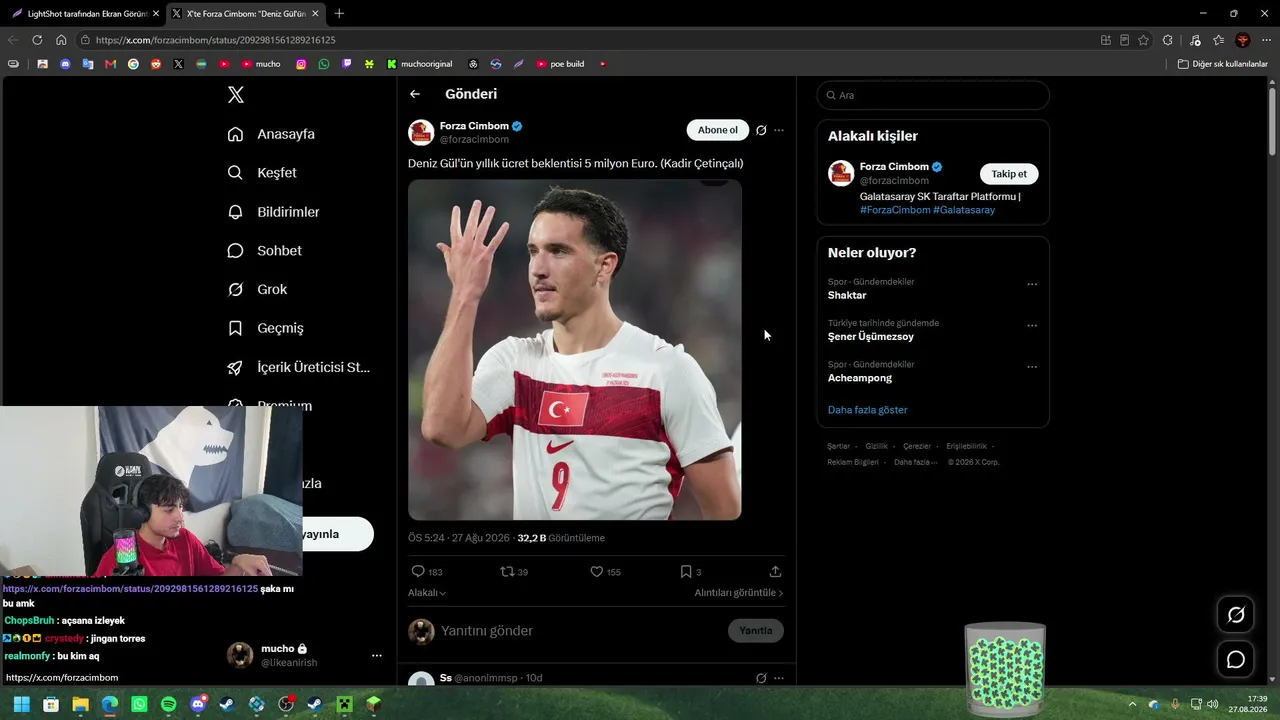
Task: Share the Forza Cimbom post
Action: pyautogui.click(x=775, y=572)
